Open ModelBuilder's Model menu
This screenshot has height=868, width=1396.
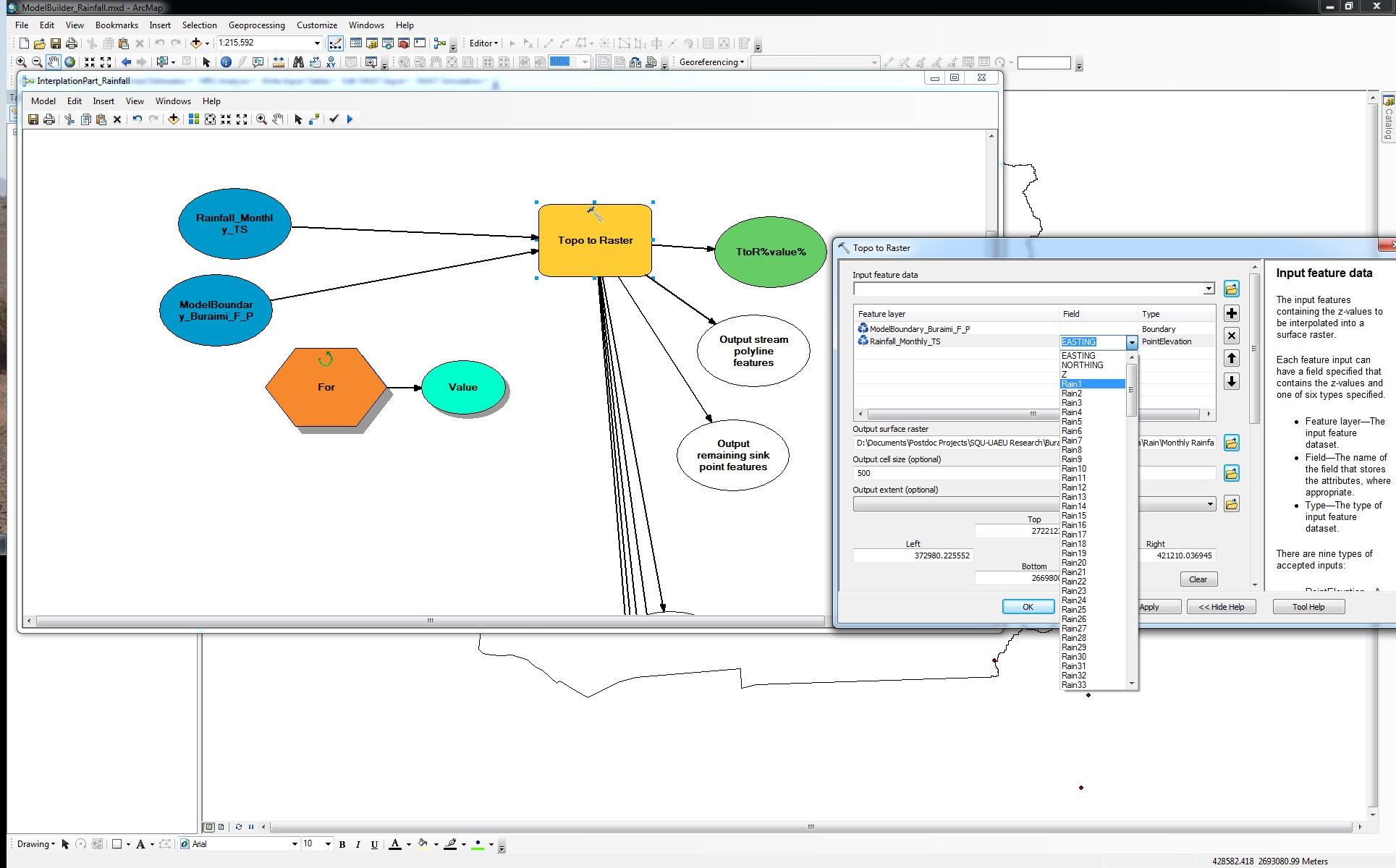click(43, 101)
